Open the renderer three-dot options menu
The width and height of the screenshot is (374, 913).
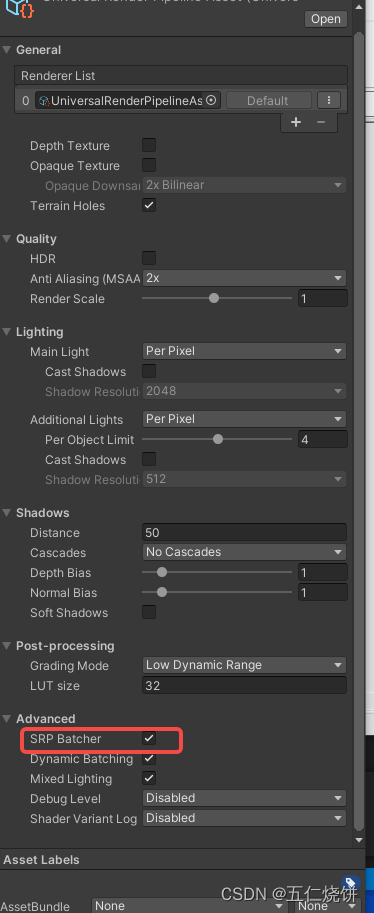(329, 100)
